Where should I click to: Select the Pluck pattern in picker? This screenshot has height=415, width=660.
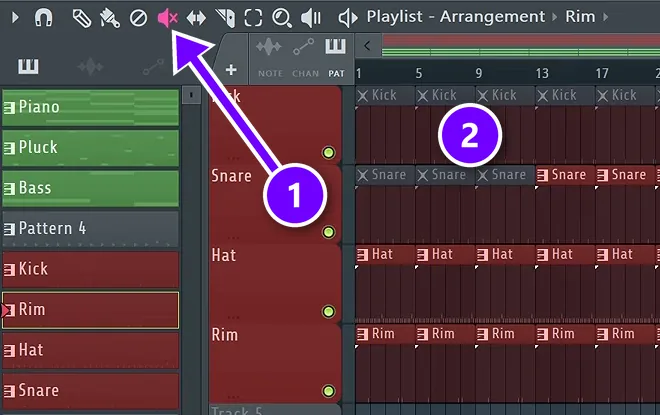(90, 147)
